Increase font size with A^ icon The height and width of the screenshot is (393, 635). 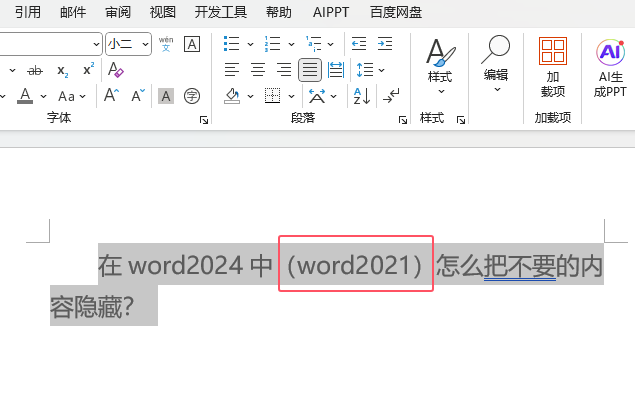[111, 96]
